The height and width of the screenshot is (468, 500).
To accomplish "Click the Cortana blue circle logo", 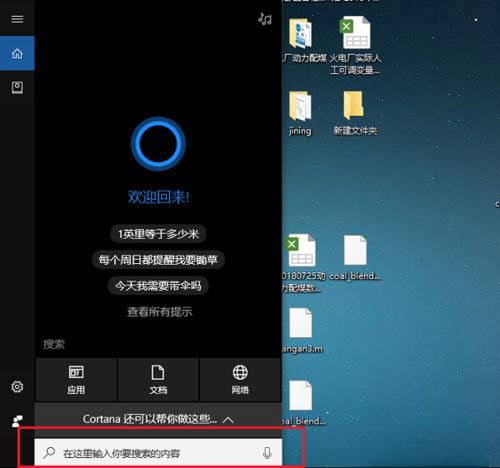I will 158,144.
